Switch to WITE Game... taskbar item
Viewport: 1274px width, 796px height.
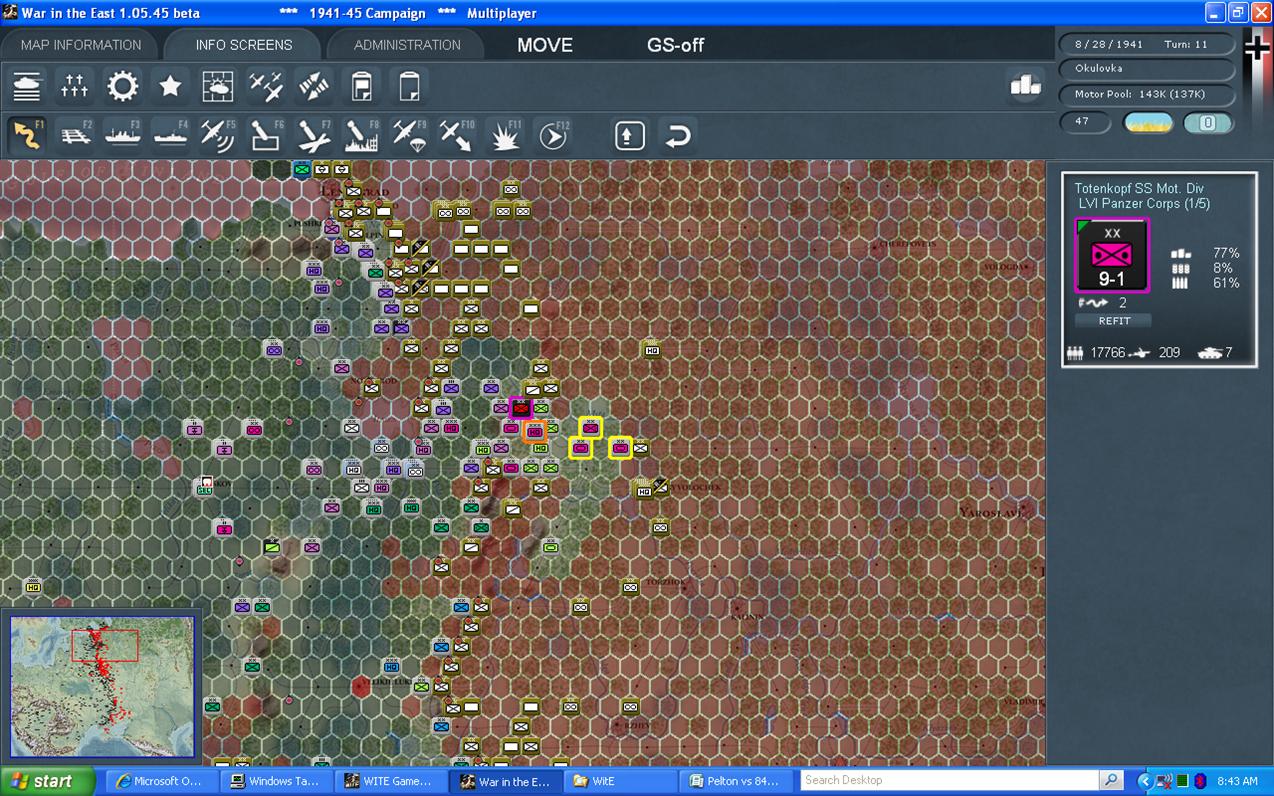click(389, 781)
